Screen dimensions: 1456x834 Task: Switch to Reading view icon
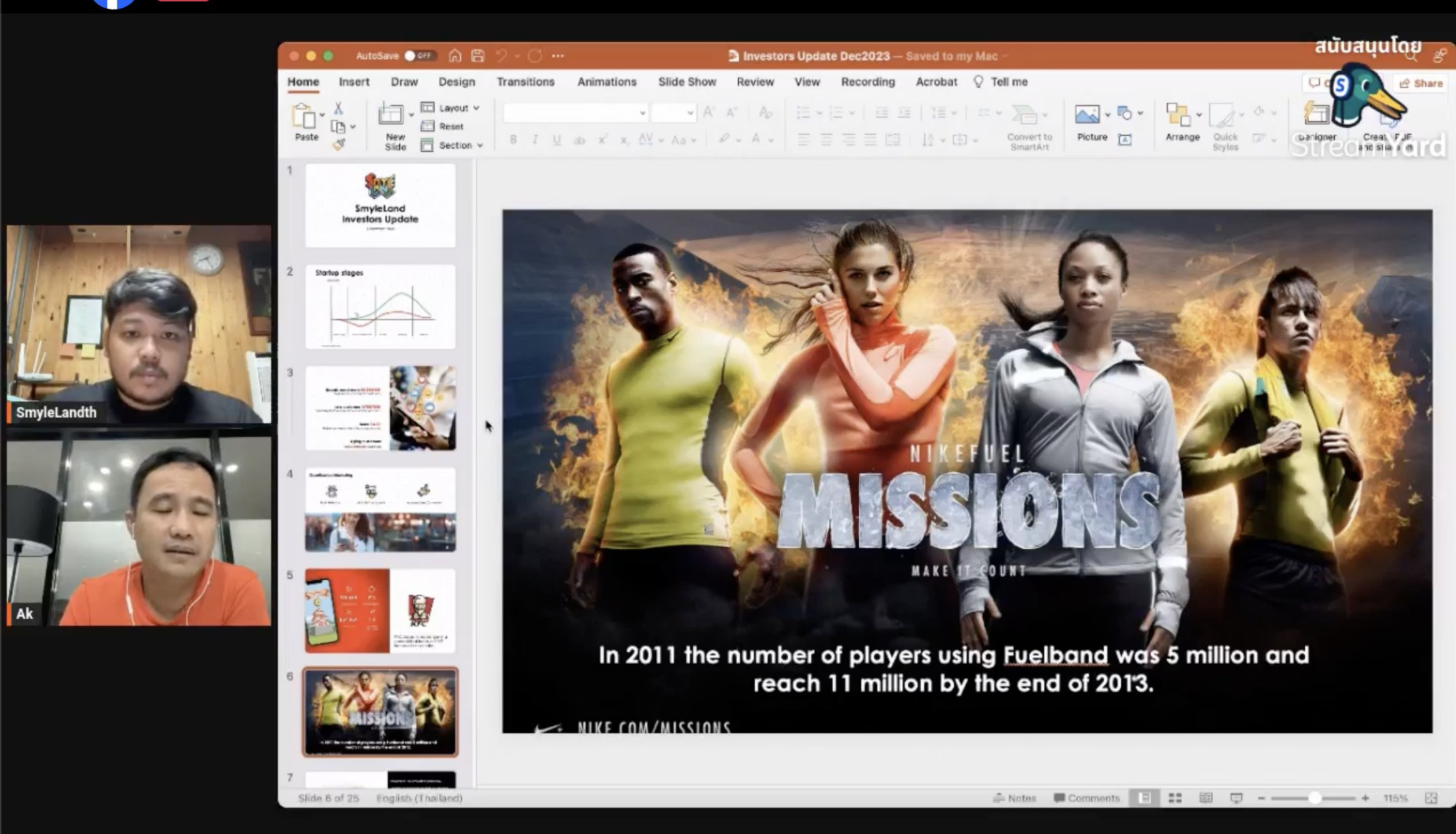coord(1205,798)
